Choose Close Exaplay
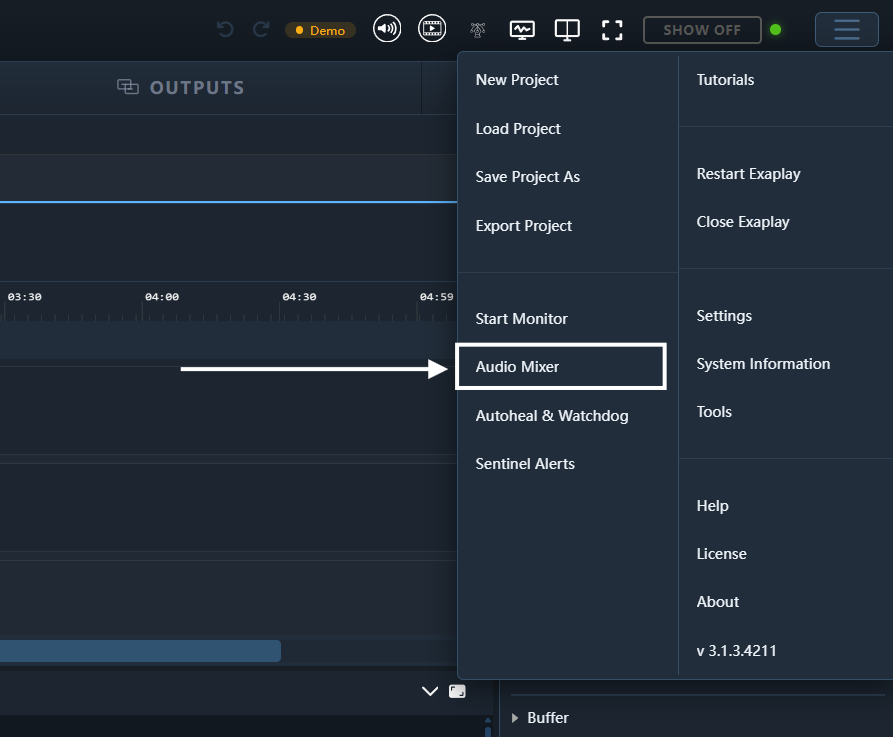Screen dimensions: 893x737 743,222
